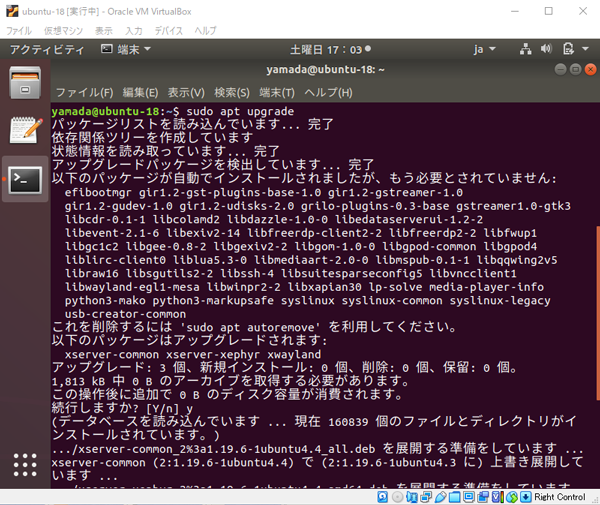600x505 pixels.
Task: Click the Ubuntu volume speaker icon
Action: click(546, 49)
